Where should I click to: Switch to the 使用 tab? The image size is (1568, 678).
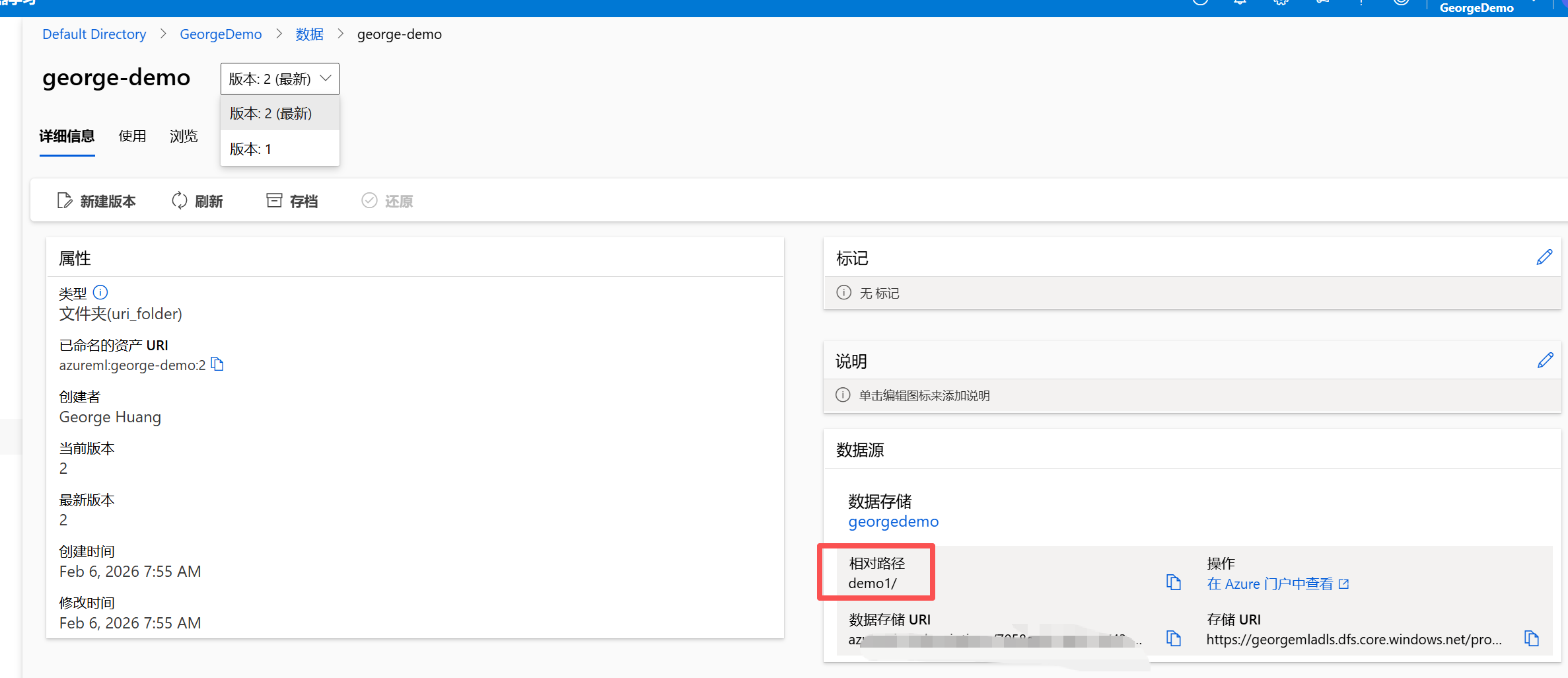(132, 136)
